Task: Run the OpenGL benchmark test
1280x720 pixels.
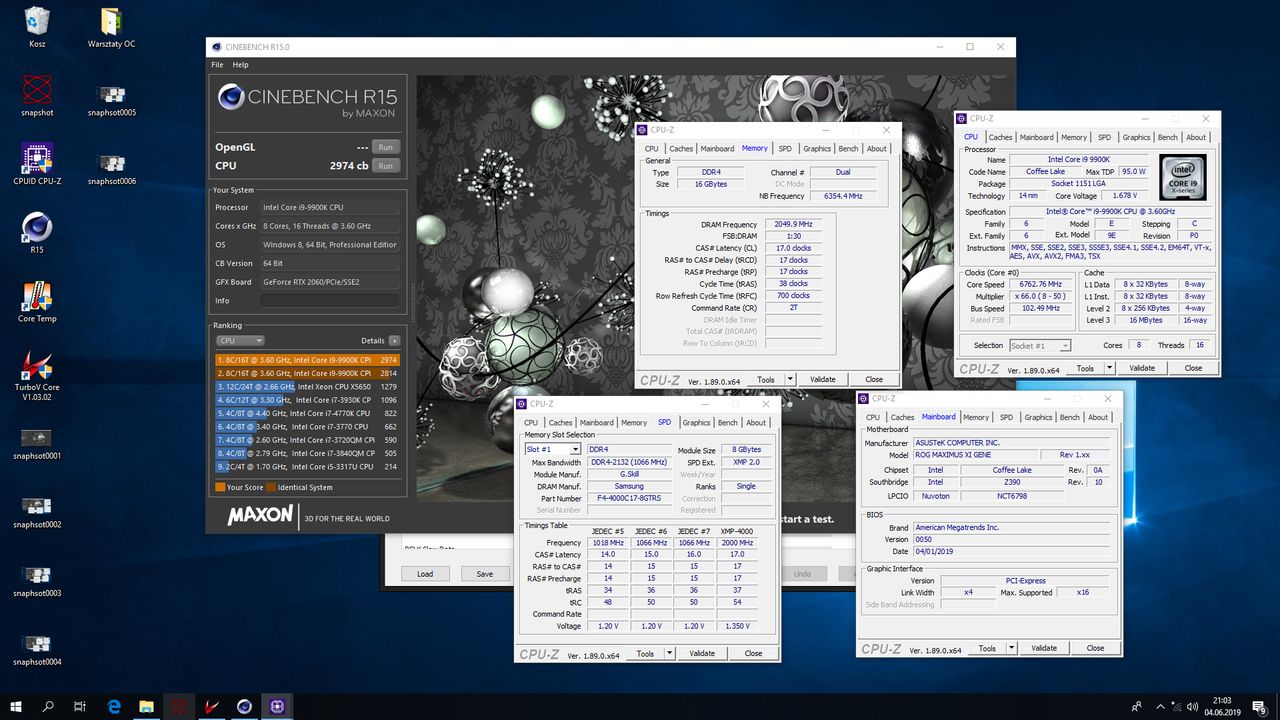Action: click(385, 147)
